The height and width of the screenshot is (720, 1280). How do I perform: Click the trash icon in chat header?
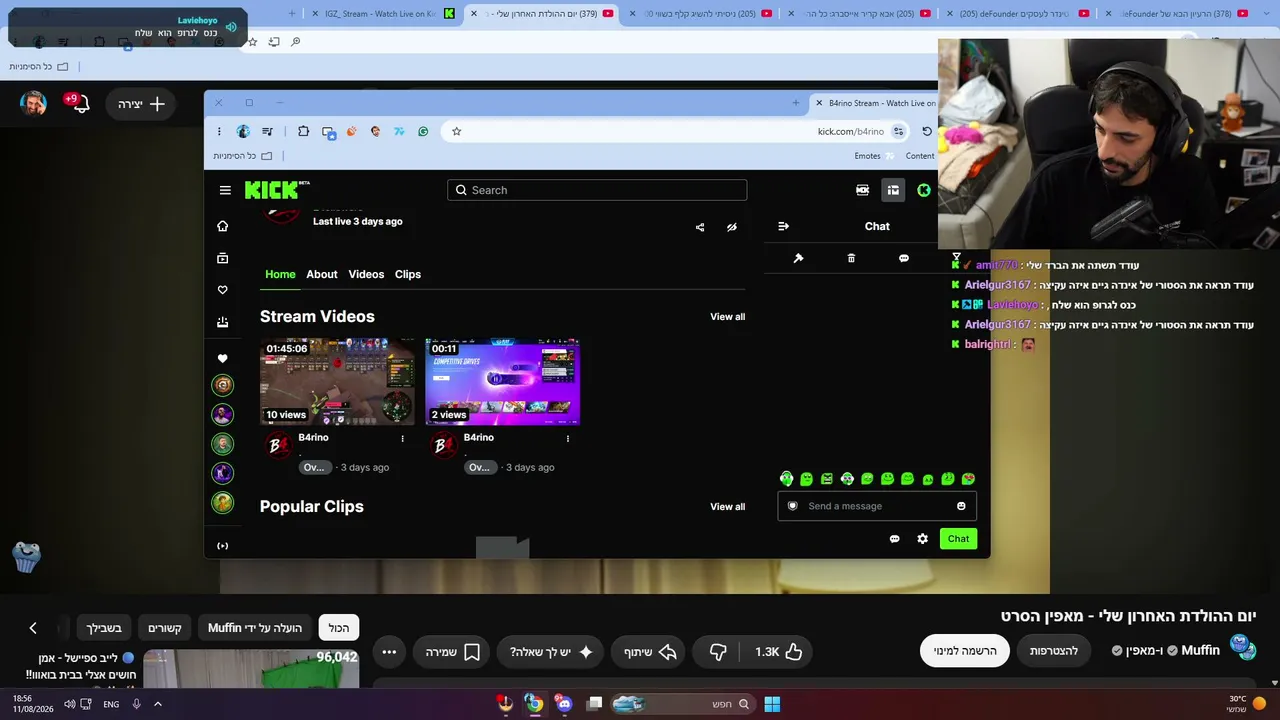coord(851,258)
